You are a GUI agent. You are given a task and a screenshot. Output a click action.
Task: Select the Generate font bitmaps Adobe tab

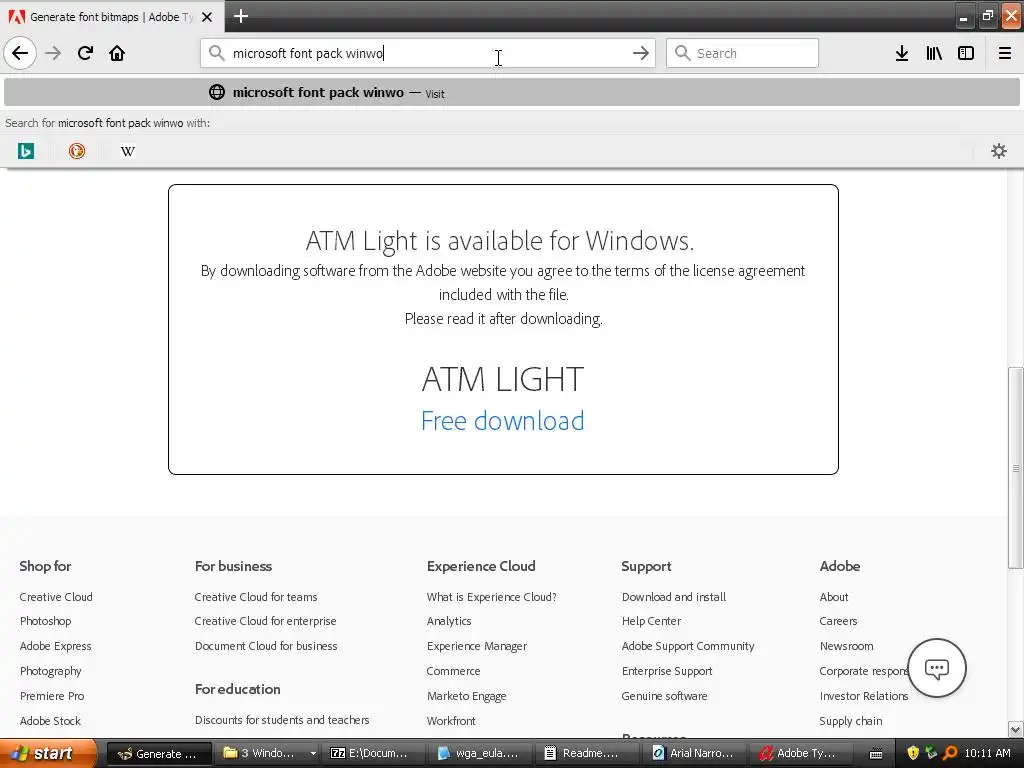pyautogui.click(x=112, y=17)
